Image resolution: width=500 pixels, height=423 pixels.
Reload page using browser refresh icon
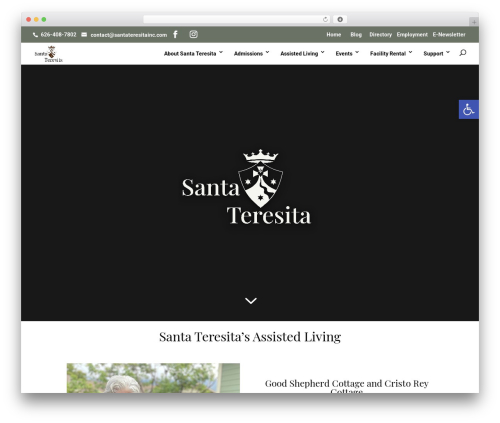[x=325, y=19]
